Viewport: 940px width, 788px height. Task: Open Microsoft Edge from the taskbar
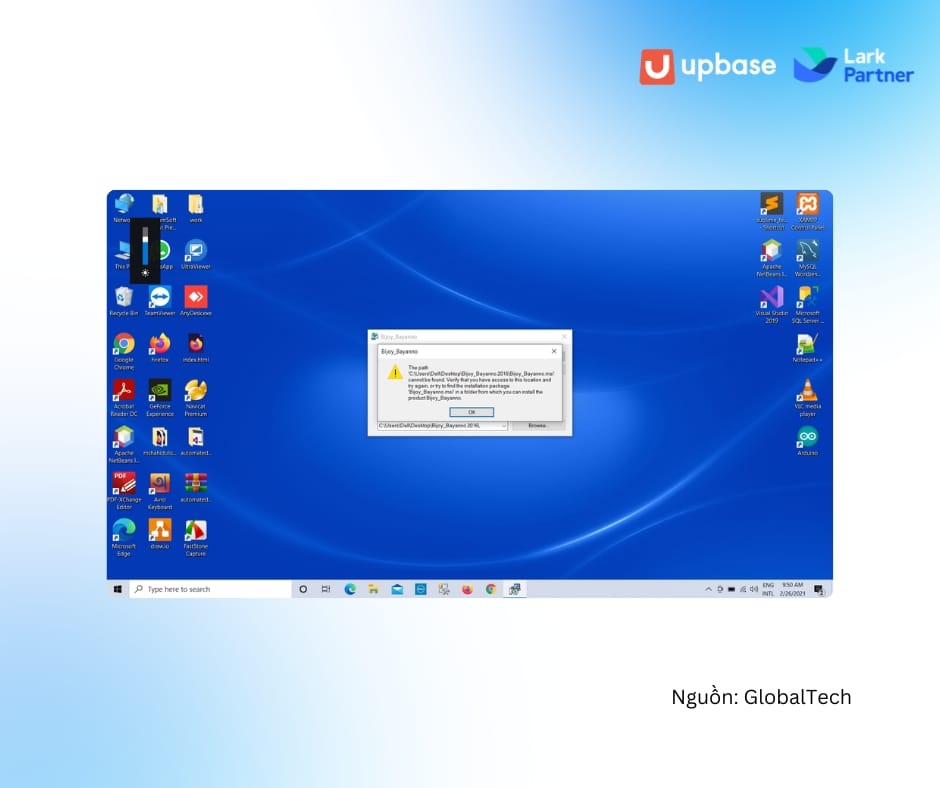(x=350, y=589)
